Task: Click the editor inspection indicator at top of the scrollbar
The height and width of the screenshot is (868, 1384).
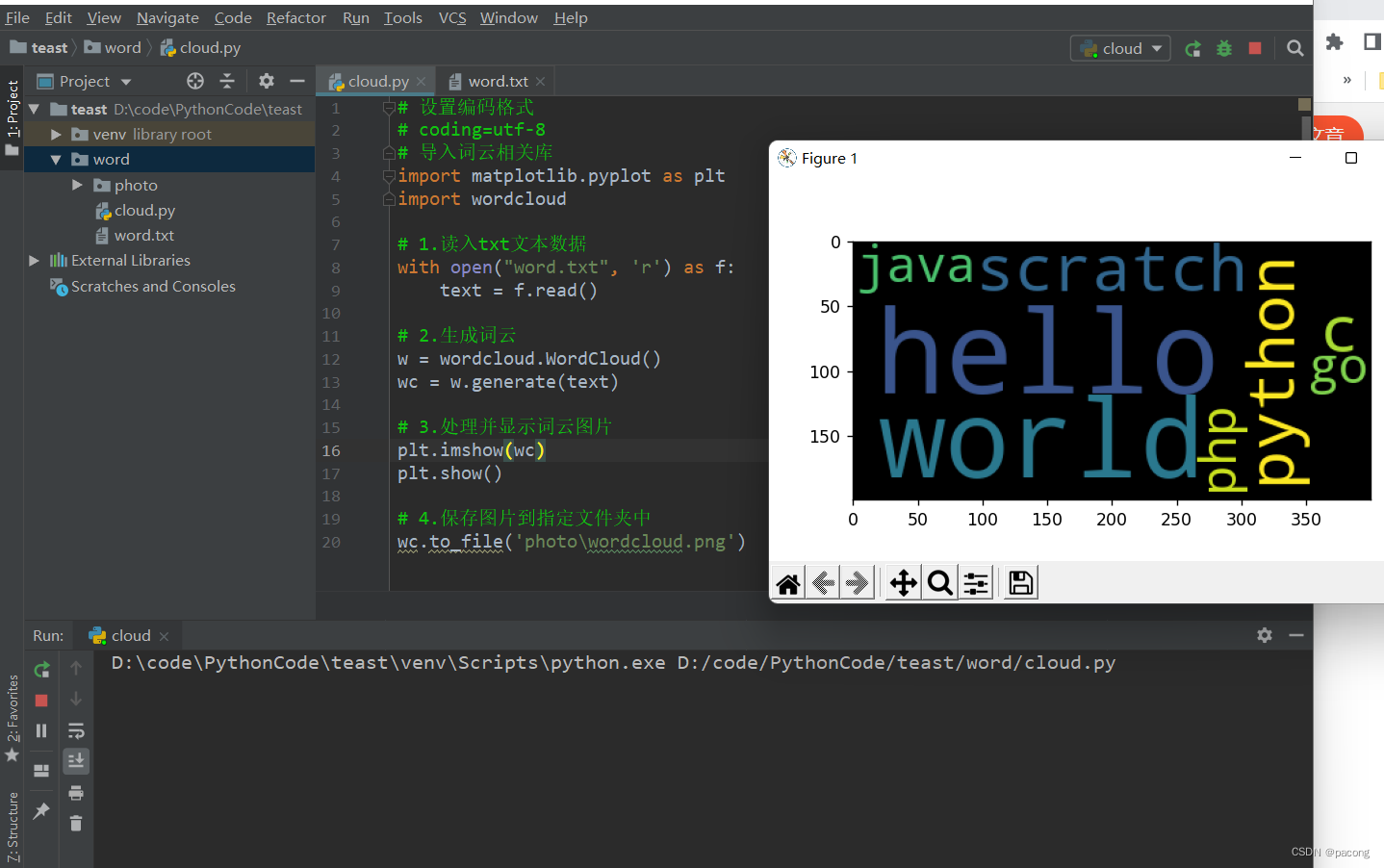Action: pyautogui.click(x=1305, y=104)
